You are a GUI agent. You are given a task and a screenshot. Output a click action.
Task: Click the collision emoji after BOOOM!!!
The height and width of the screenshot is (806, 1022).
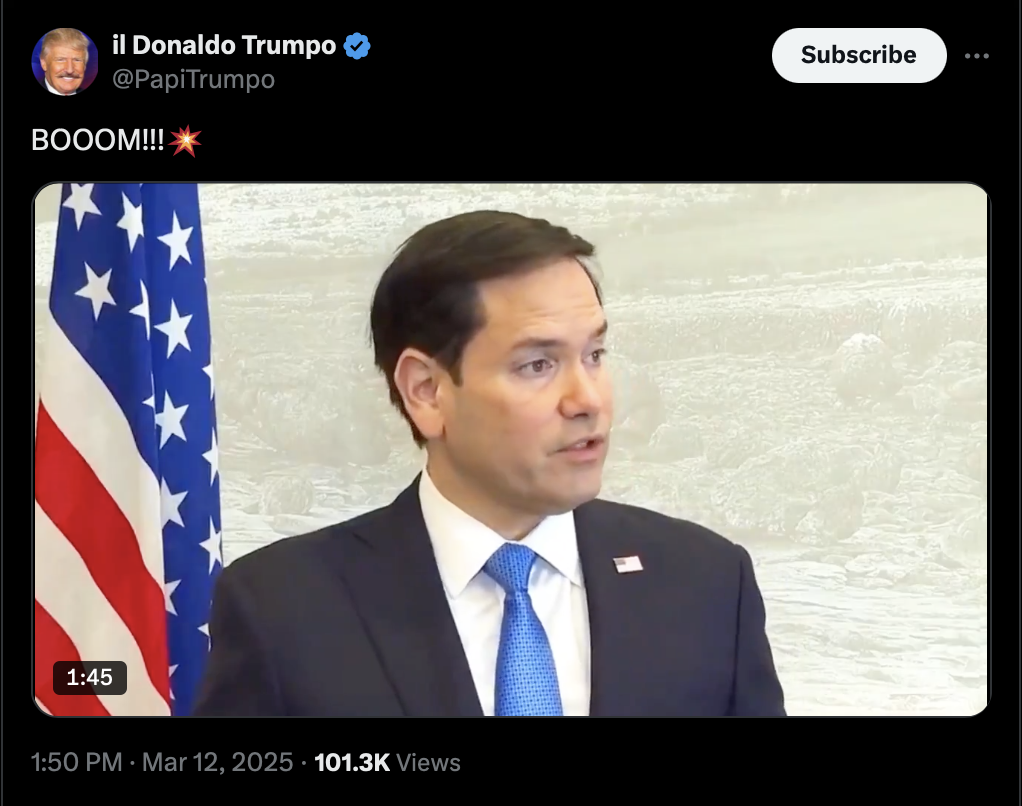[185, 141]
